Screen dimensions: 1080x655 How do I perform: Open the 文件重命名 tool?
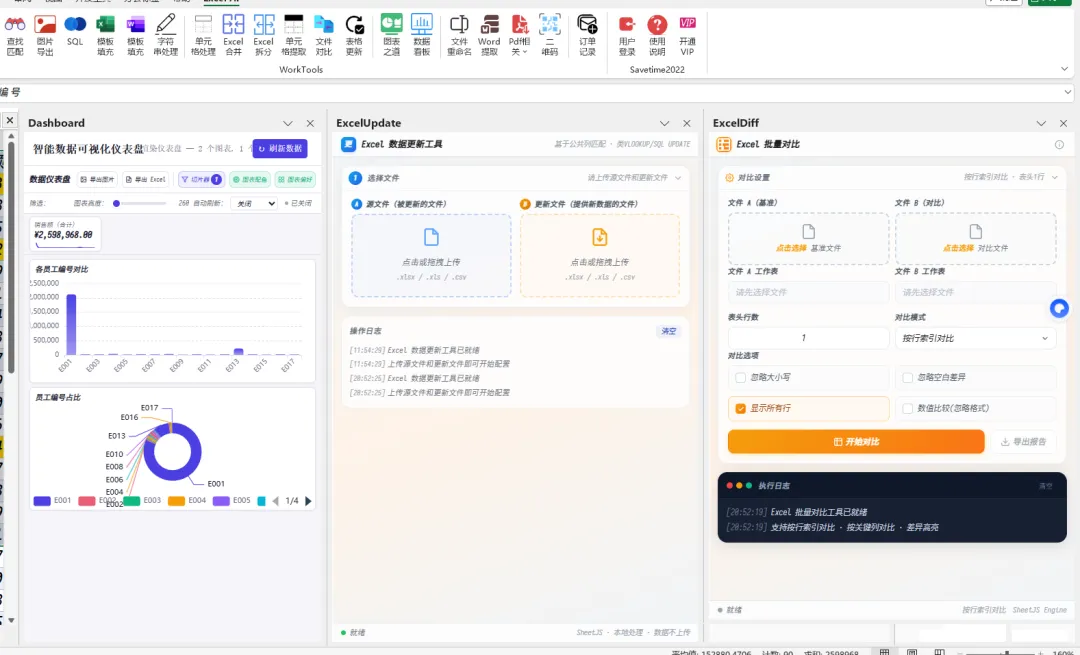459,35
